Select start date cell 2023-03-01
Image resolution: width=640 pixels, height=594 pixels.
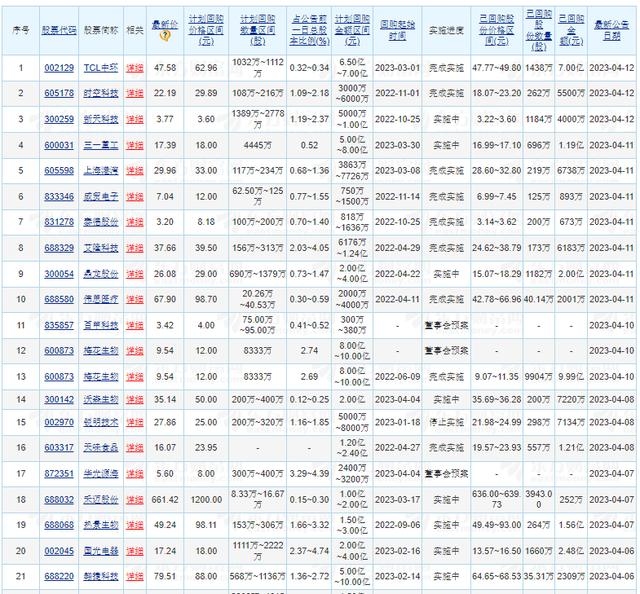[398, 68]
